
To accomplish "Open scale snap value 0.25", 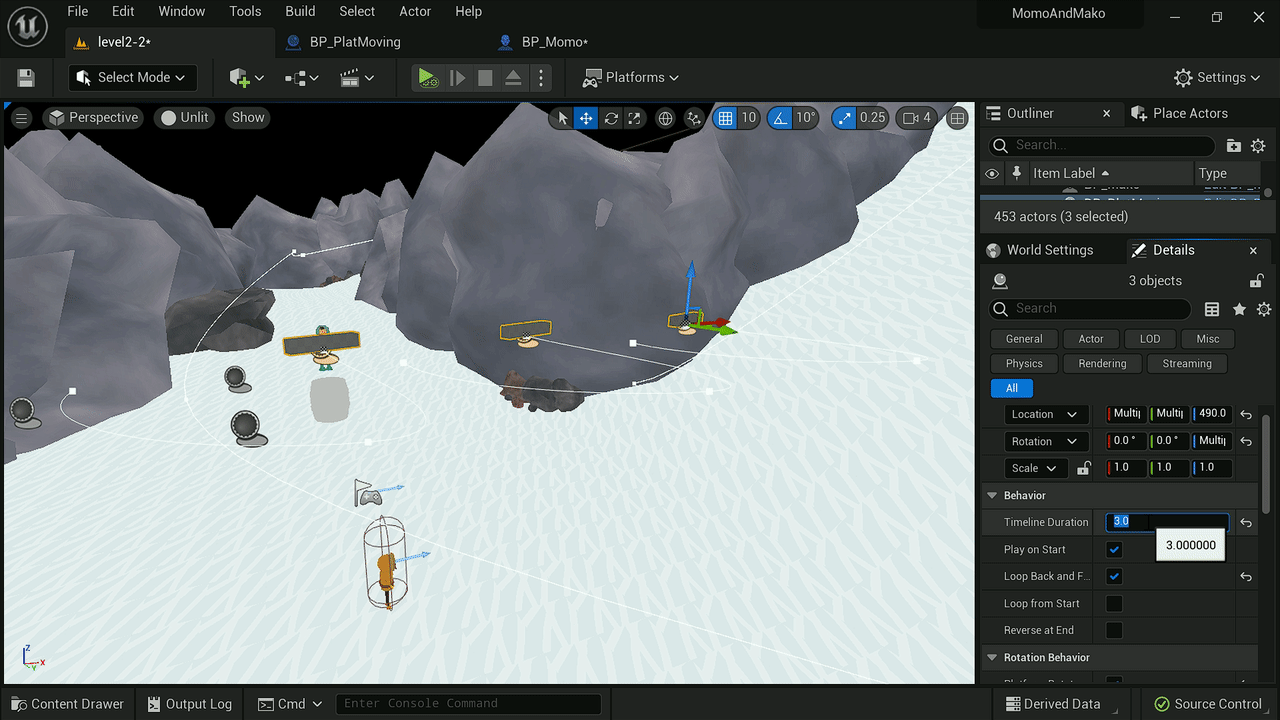I will point(873,118).
